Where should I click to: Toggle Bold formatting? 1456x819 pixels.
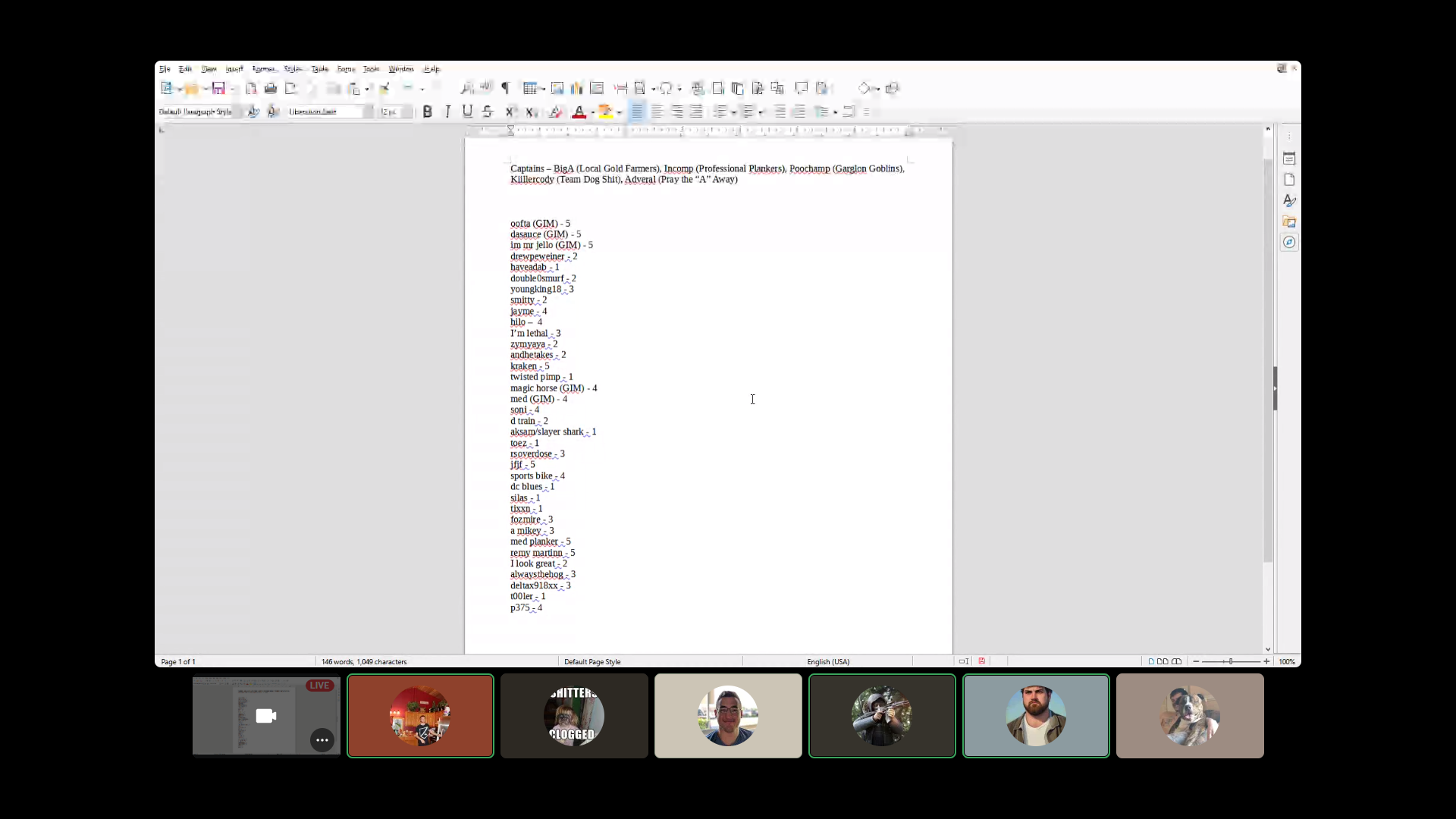[x=428, y=111]
